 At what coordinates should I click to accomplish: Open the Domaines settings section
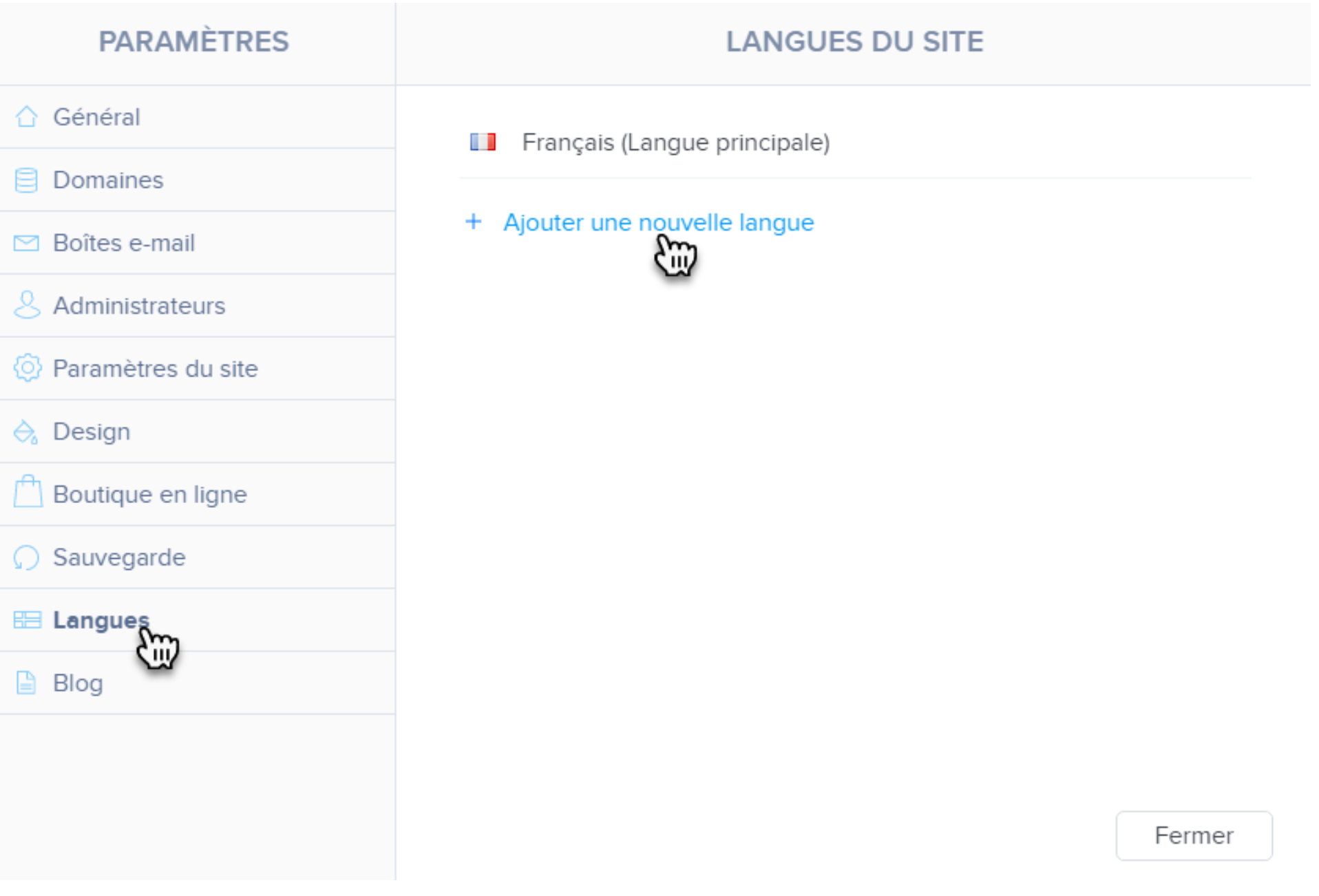[x=108, y=180]
